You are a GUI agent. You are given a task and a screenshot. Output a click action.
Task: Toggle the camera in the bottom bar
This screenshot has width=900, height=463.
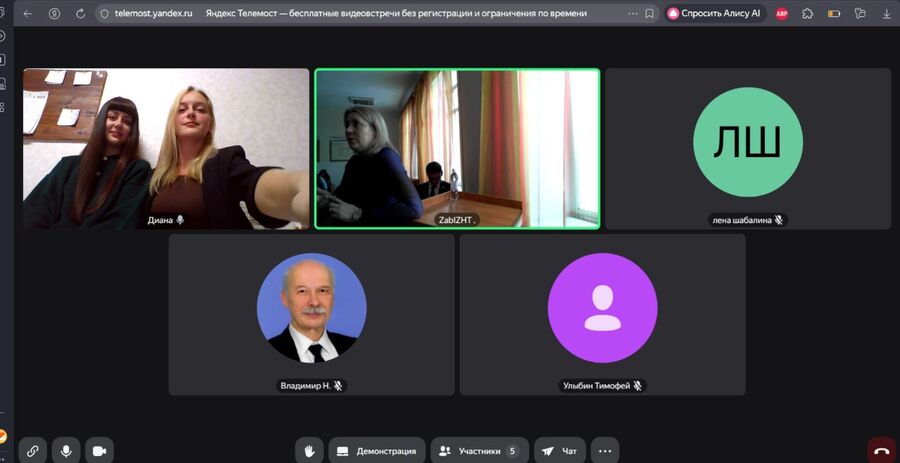[99, 451]
